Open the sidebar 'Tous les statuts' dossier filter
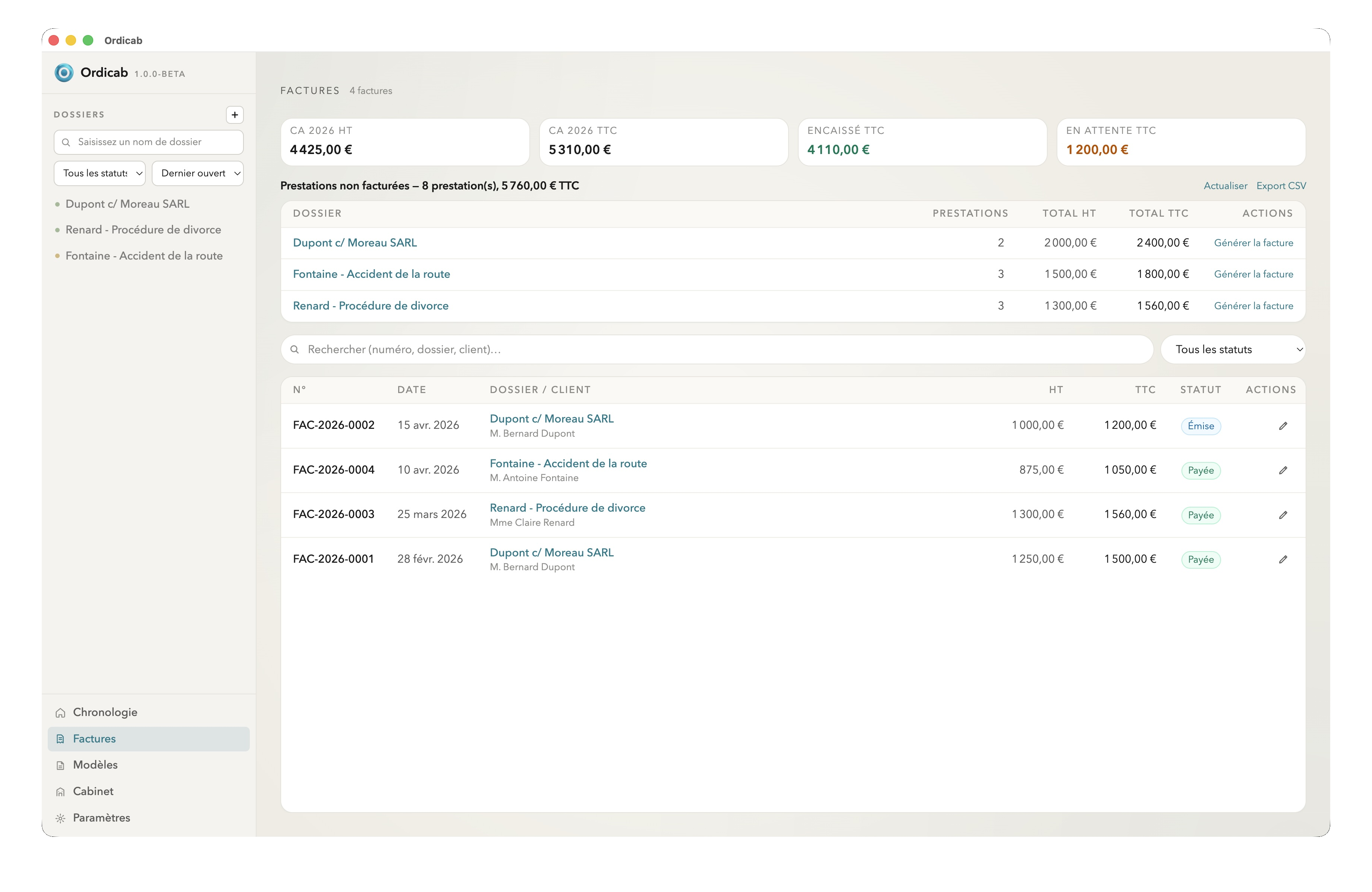 tap(100, 173)
